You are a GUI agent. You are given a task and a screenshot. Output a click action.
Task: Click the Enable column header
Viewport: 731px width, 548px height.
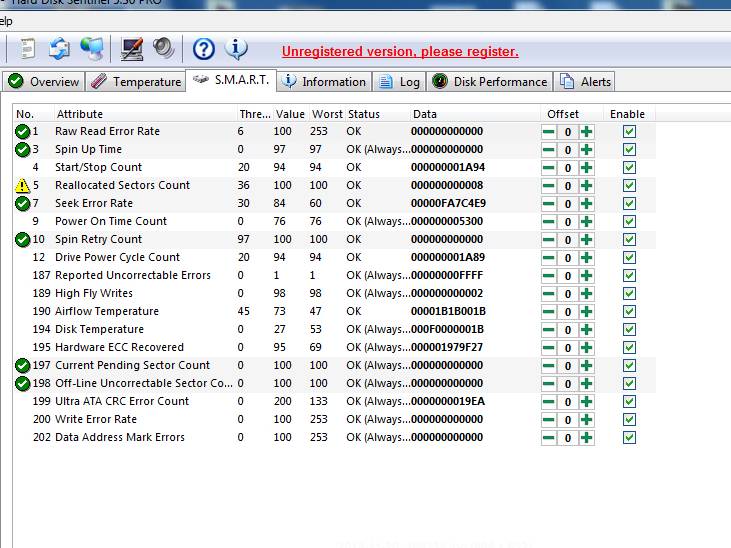tap(627, 114)
